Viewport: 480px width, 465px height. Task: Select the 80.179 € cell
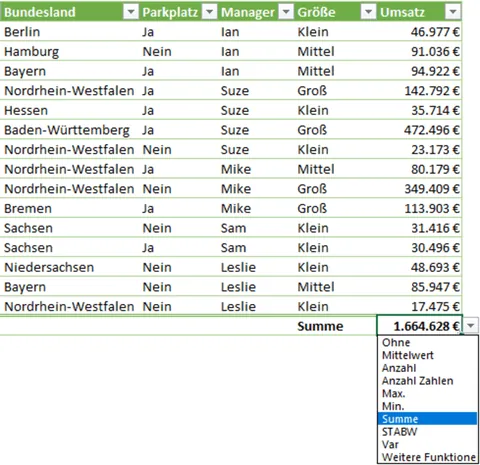(419, 169)
